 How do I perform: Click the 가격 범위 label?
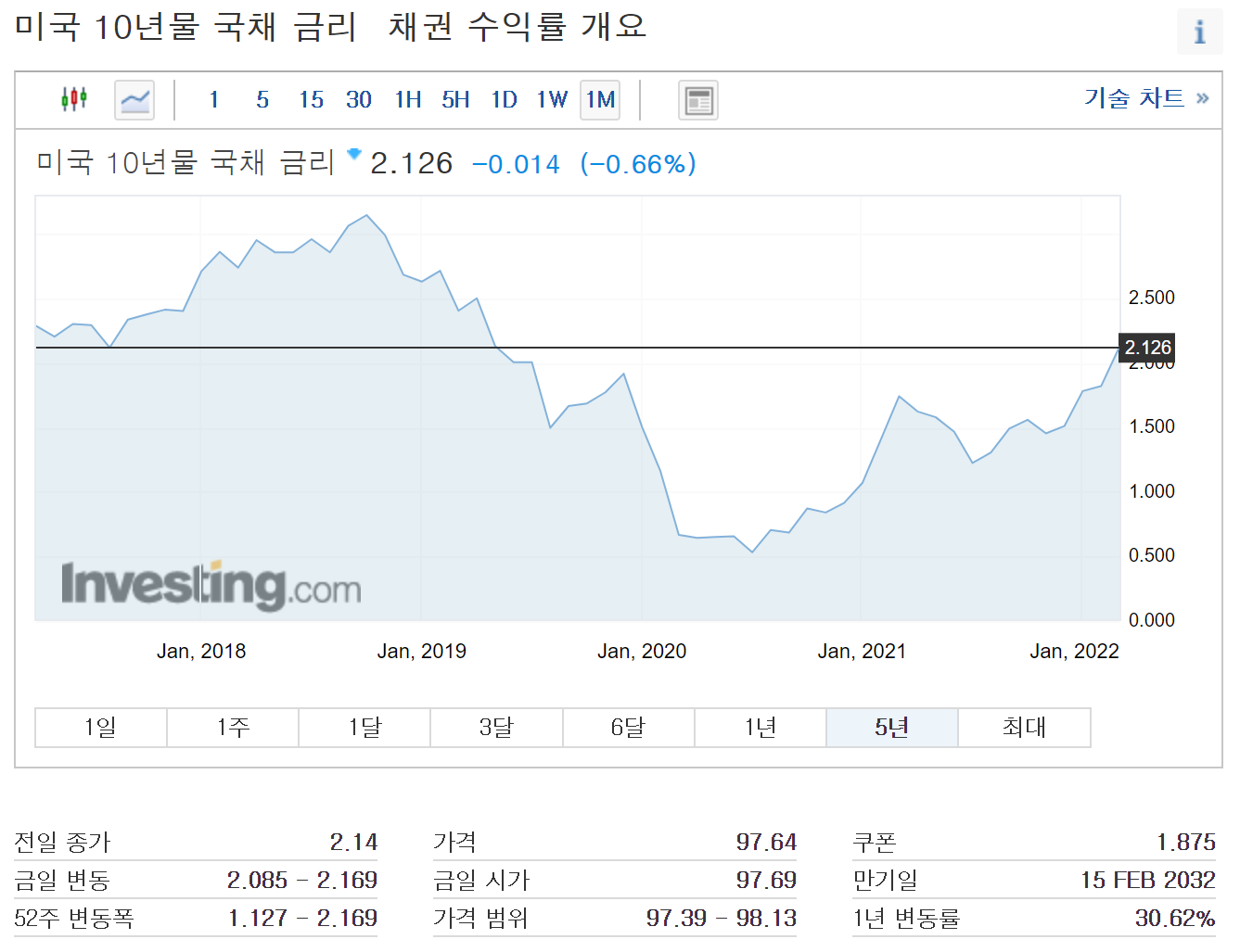[x=480, y=919]
